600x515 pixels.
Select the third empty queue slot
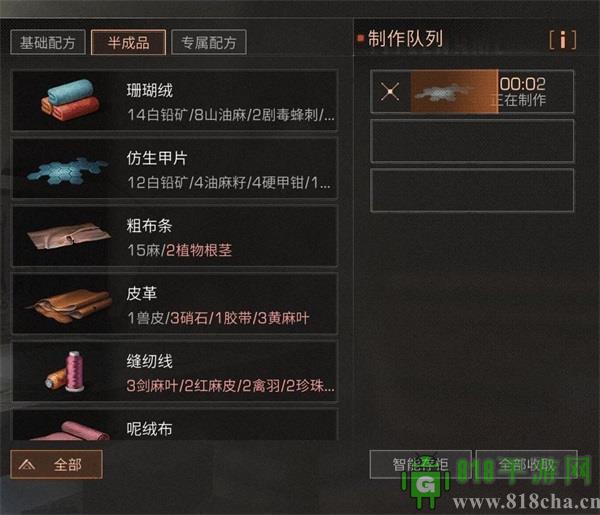point(472,190)
